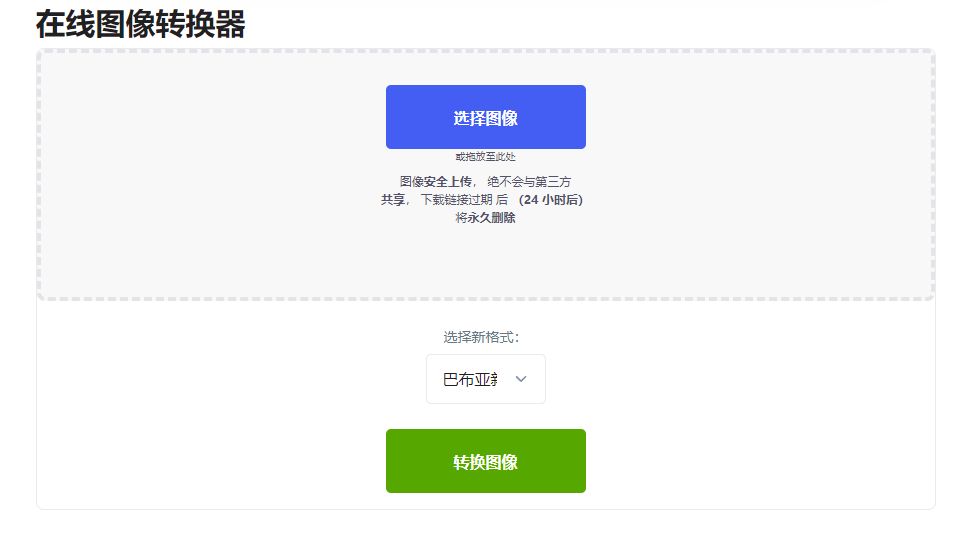This screenshot has width=965, height=543.
Task: Click the green 转换图像 button
Action: pyautogui.click(x=486, y=461)
